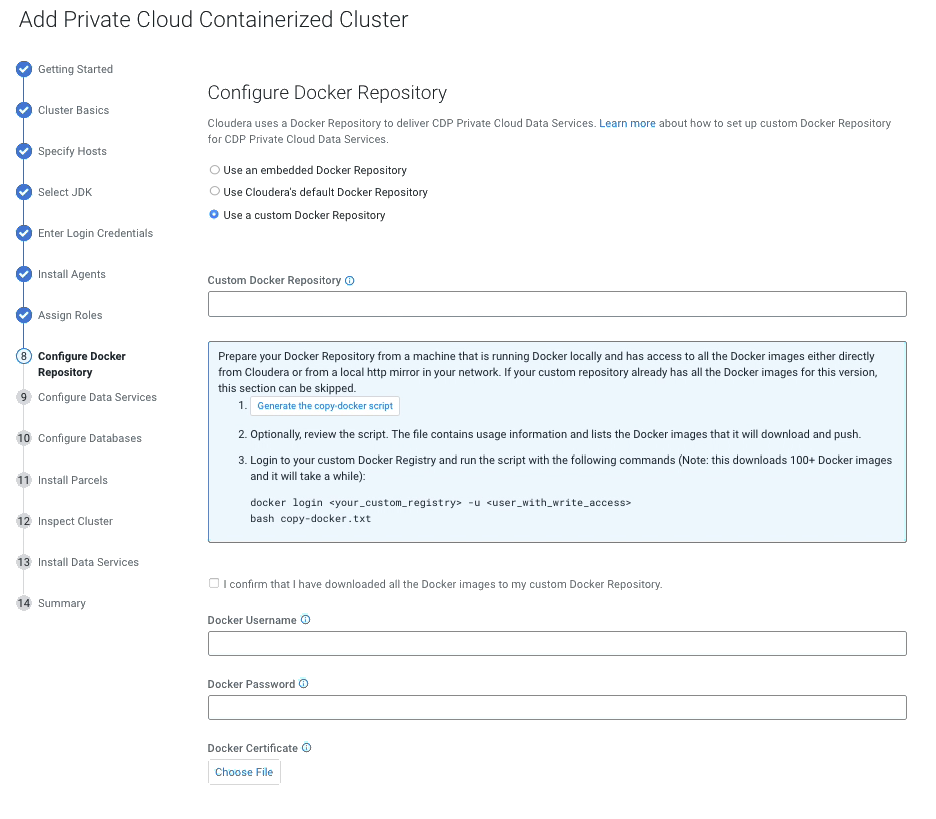
Task: Click into the Docker Password field
Action: [x=557, y=708]
